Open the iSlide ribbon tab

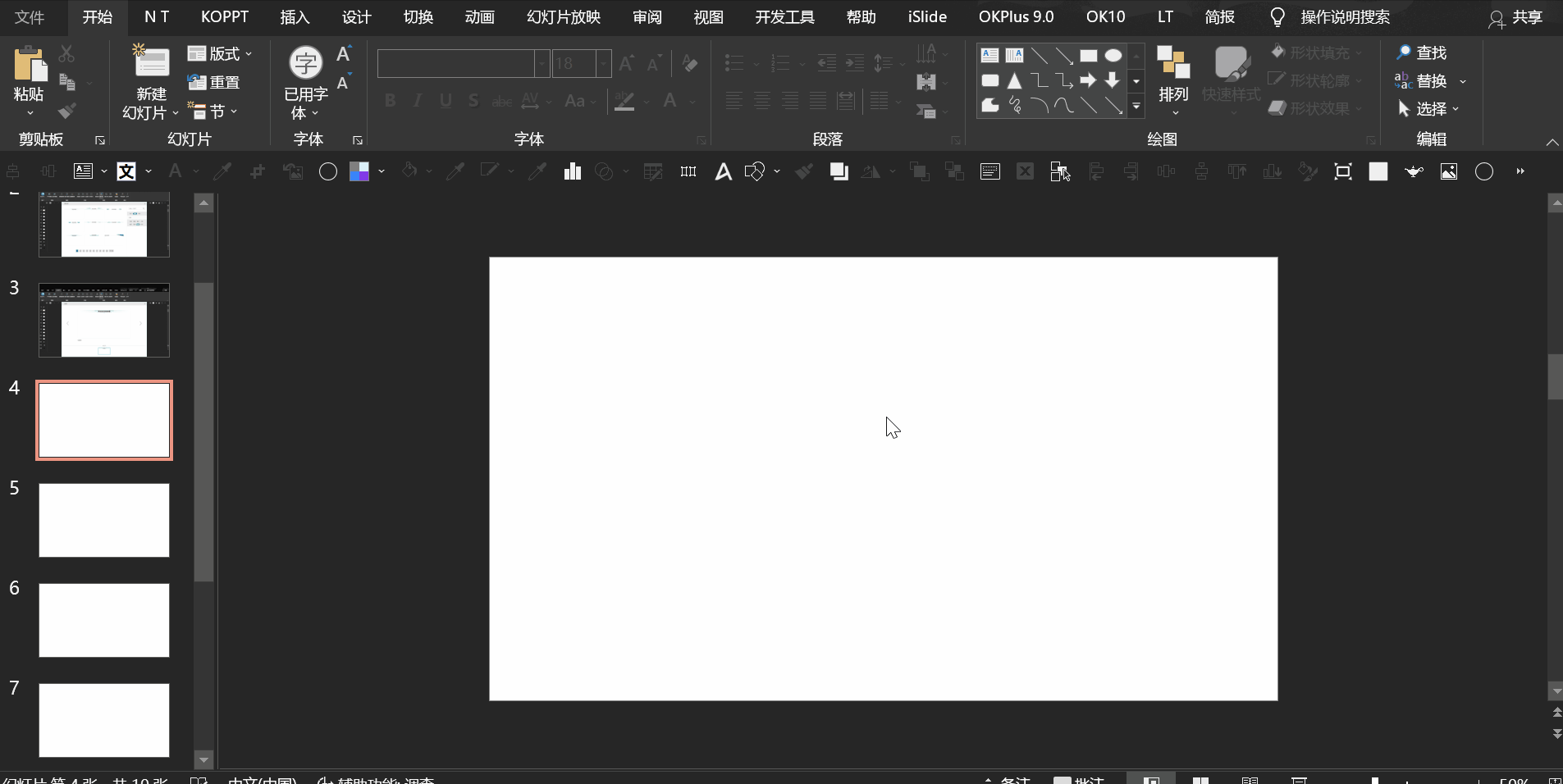click(927, 16)
